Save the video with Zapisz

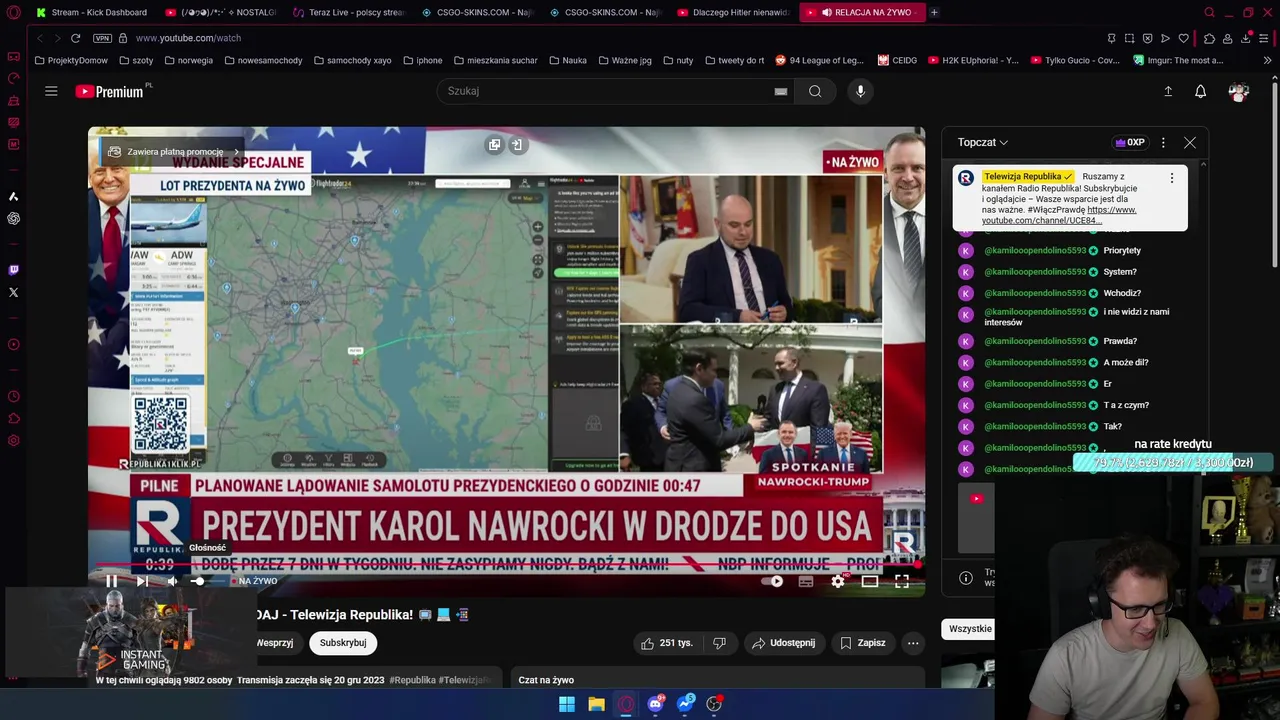click(x=862, y=643)
